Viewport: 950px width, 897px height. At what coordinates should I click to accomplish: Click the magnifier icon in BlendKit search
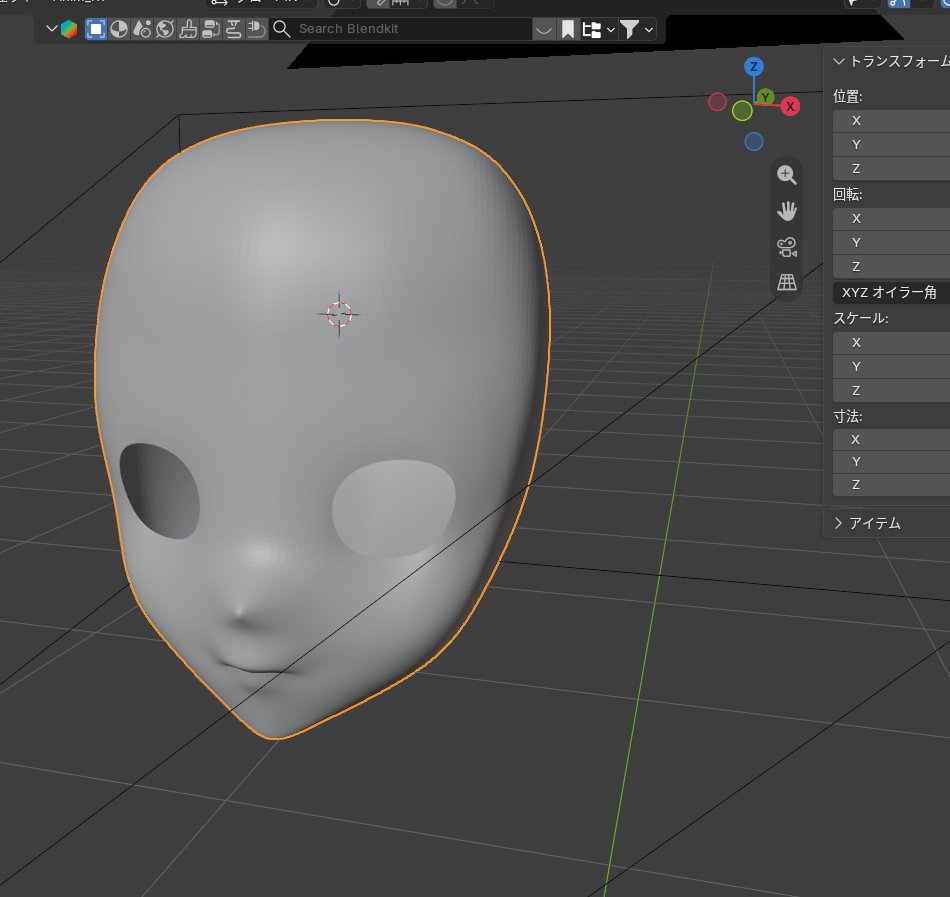(x=281, y=28)
